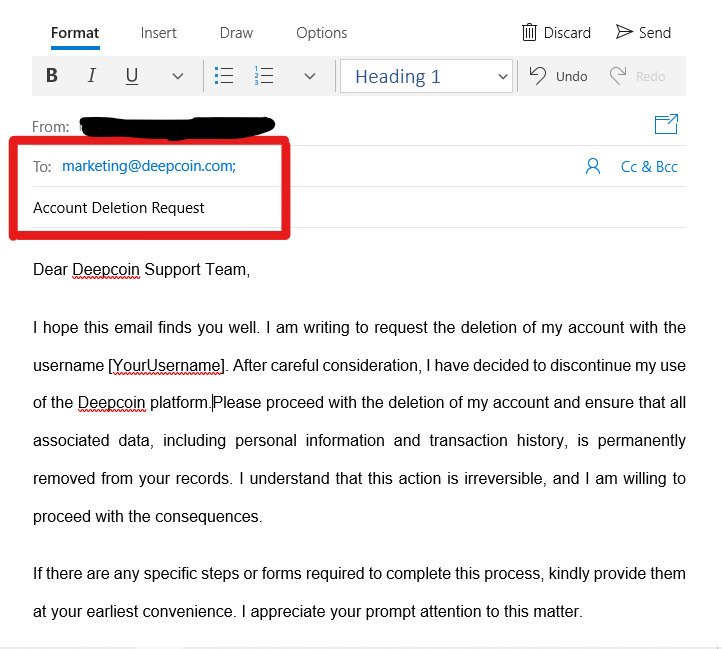The height and width of the screenshot is (649, 722).
Task: Apply numbered list
Action: [x=264, y=76]
